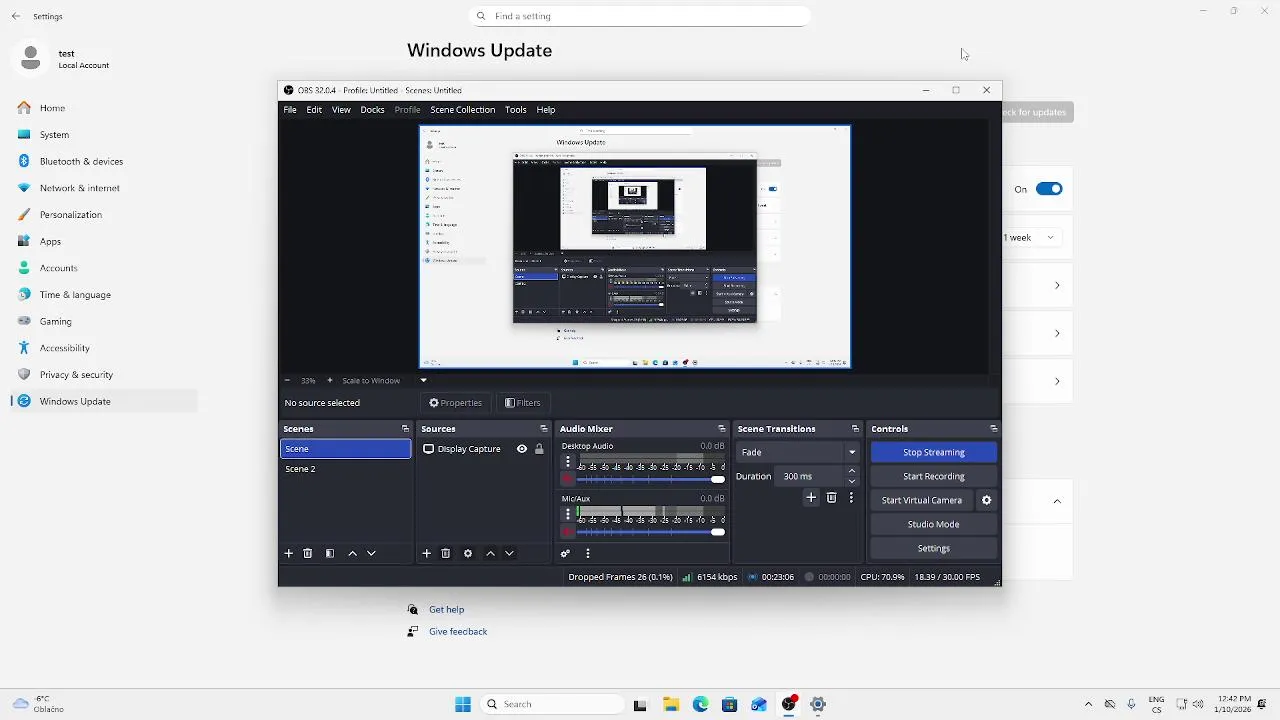Image resolution: width=1280 pixels, height=720 pixels.
Task: Open the Help menu in OBS
Action: (546, 110)
